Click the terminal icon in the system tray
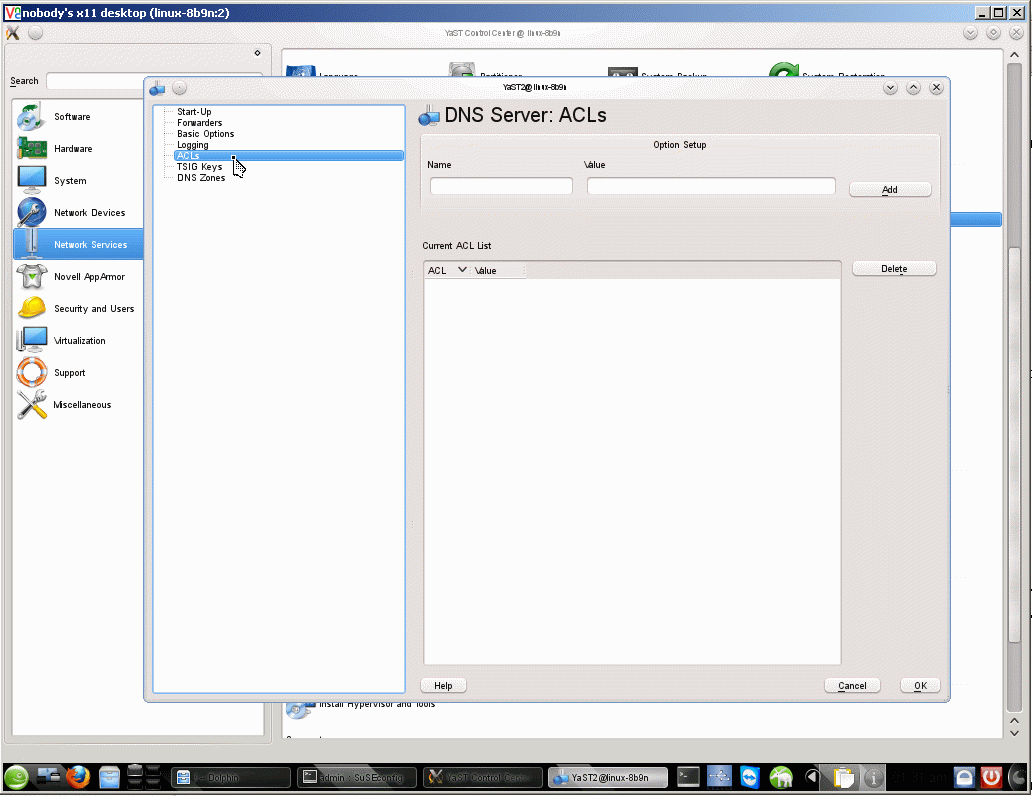The height and width of the screenshot is (796, 1032). coord(688,778)
